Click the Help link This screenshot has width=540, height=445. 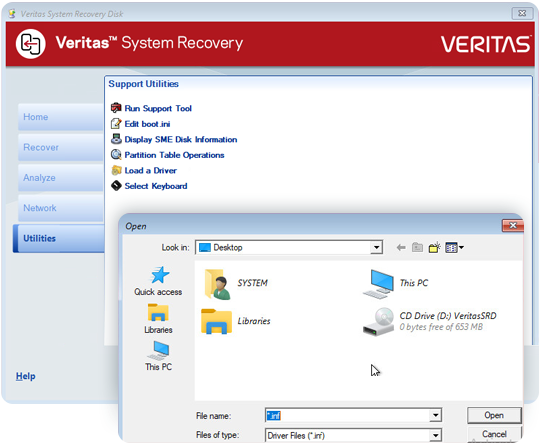25,376
